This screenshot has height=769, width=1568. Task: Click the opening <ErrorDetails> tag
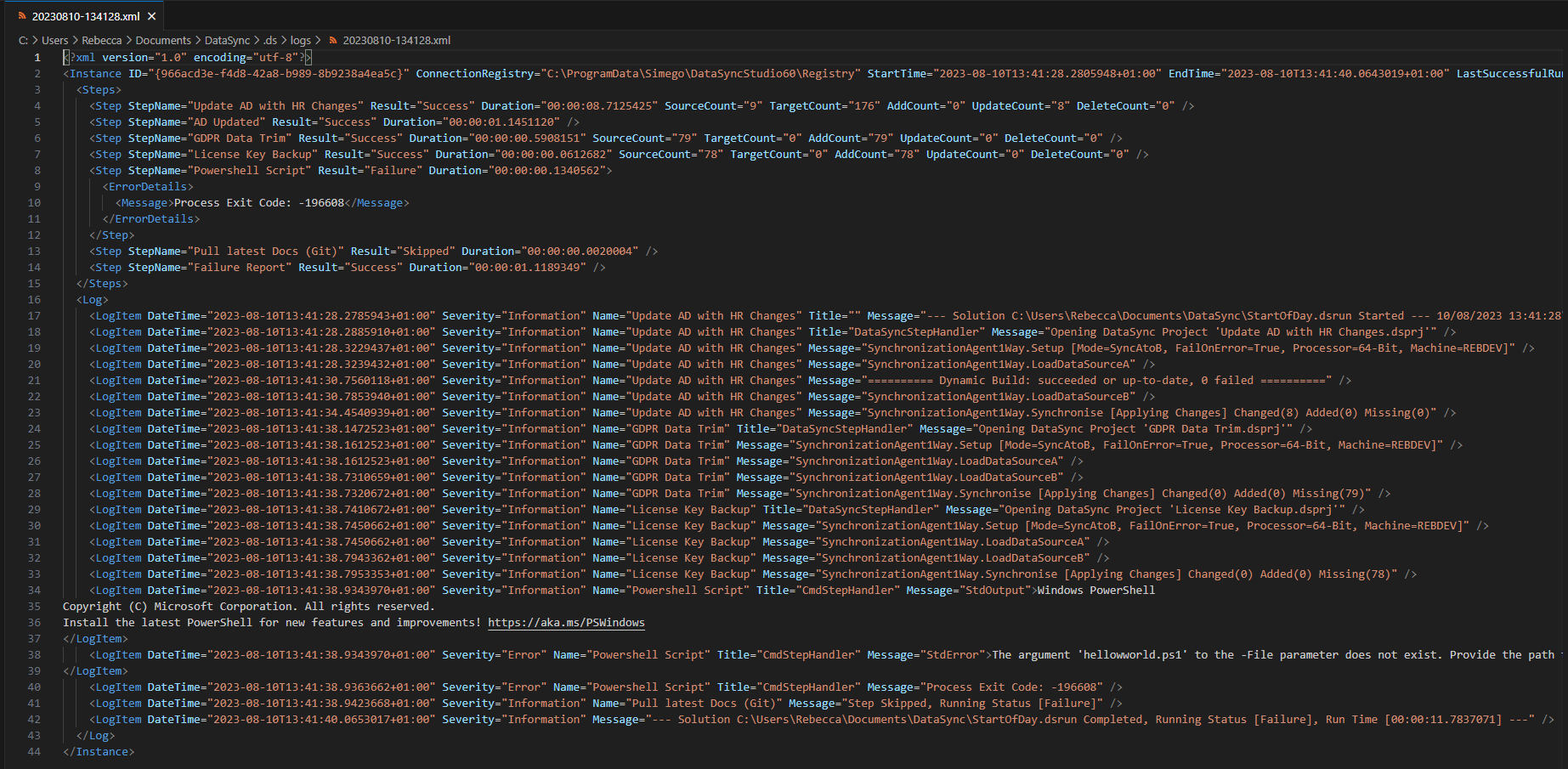[148, 187]
